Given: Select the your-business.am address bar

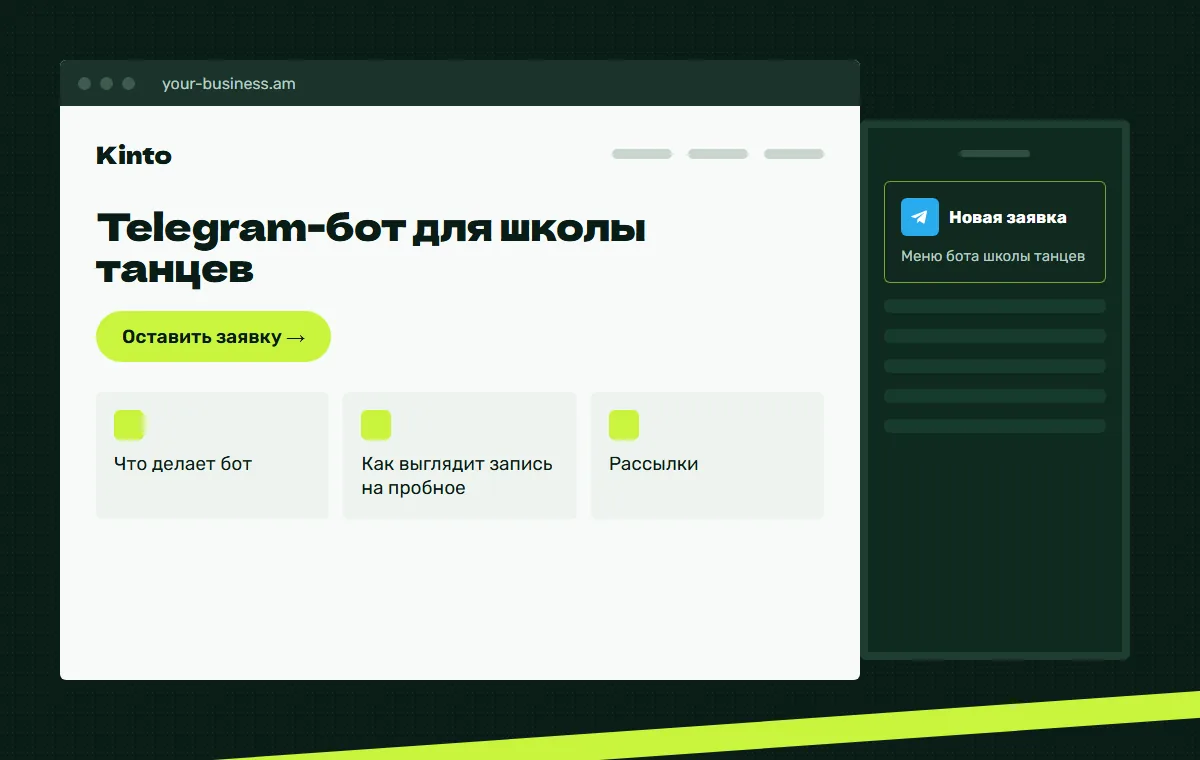Looking at the screenshot, I should pos(229,84).
